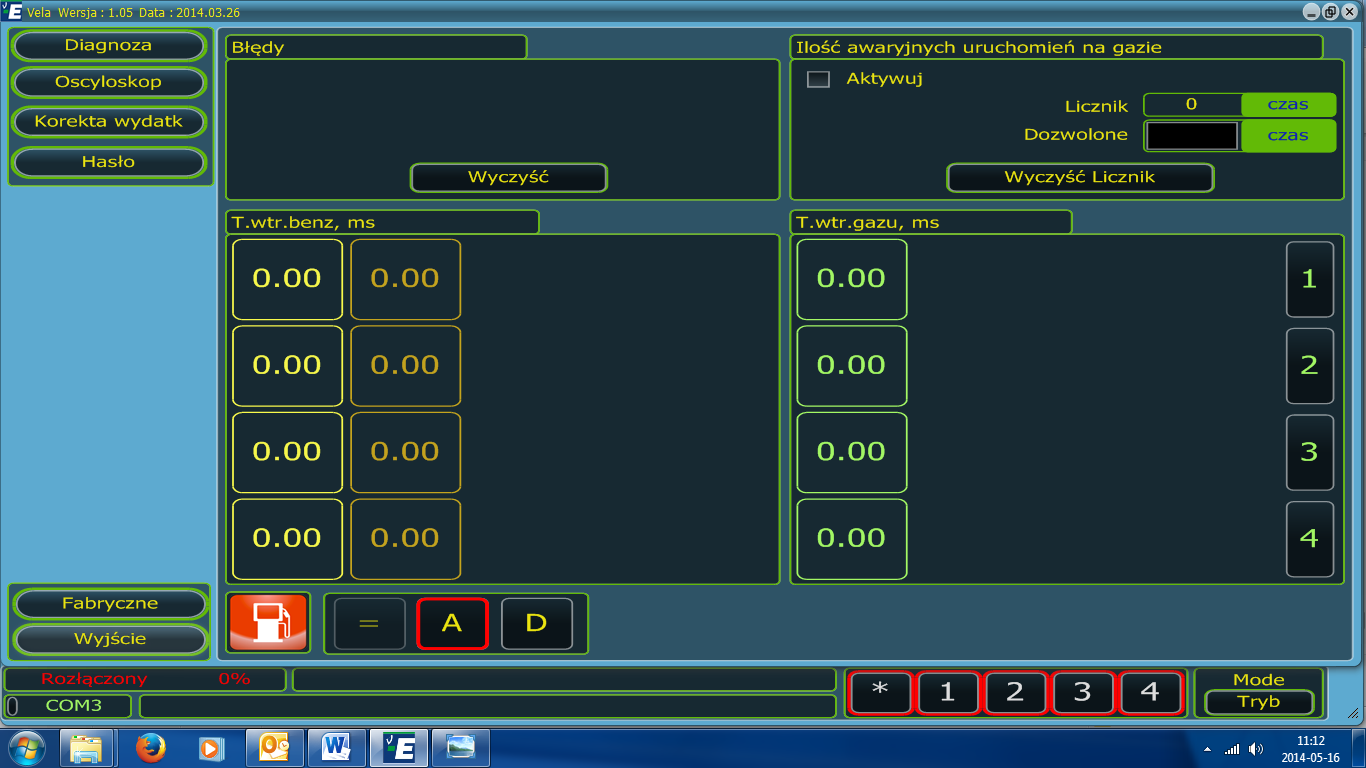Screen dimensions: 1366x768
Task: Click the T.wtr.gazu, ms header
Action: pos(931,222)
